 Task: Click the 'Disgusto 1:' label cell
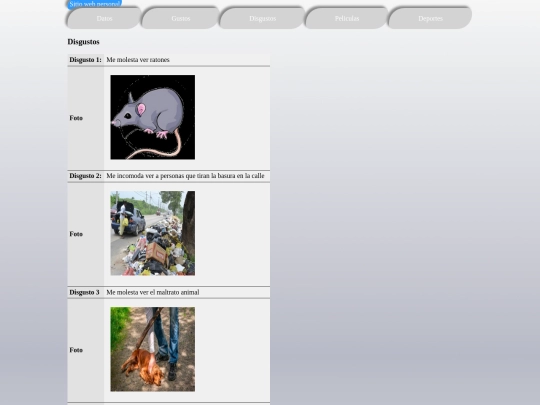(85, 60)
